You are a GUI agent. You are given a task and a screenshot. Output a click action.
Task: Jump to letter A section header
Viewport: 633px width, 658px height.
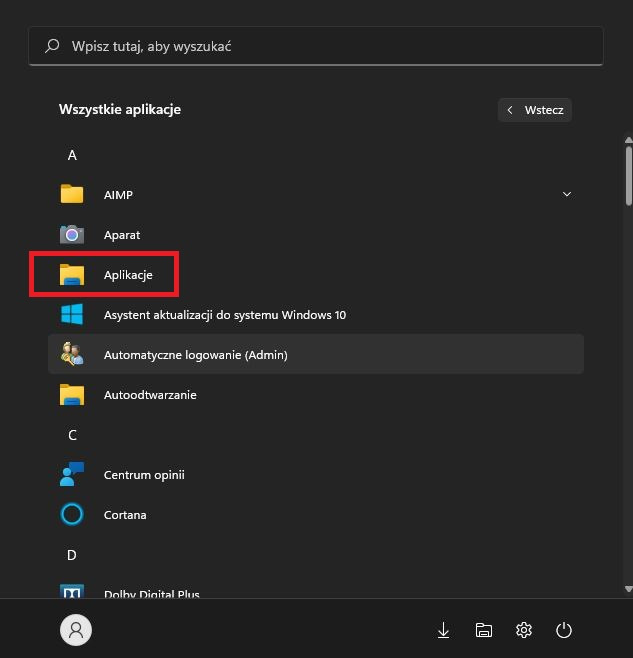pos(72,155)
